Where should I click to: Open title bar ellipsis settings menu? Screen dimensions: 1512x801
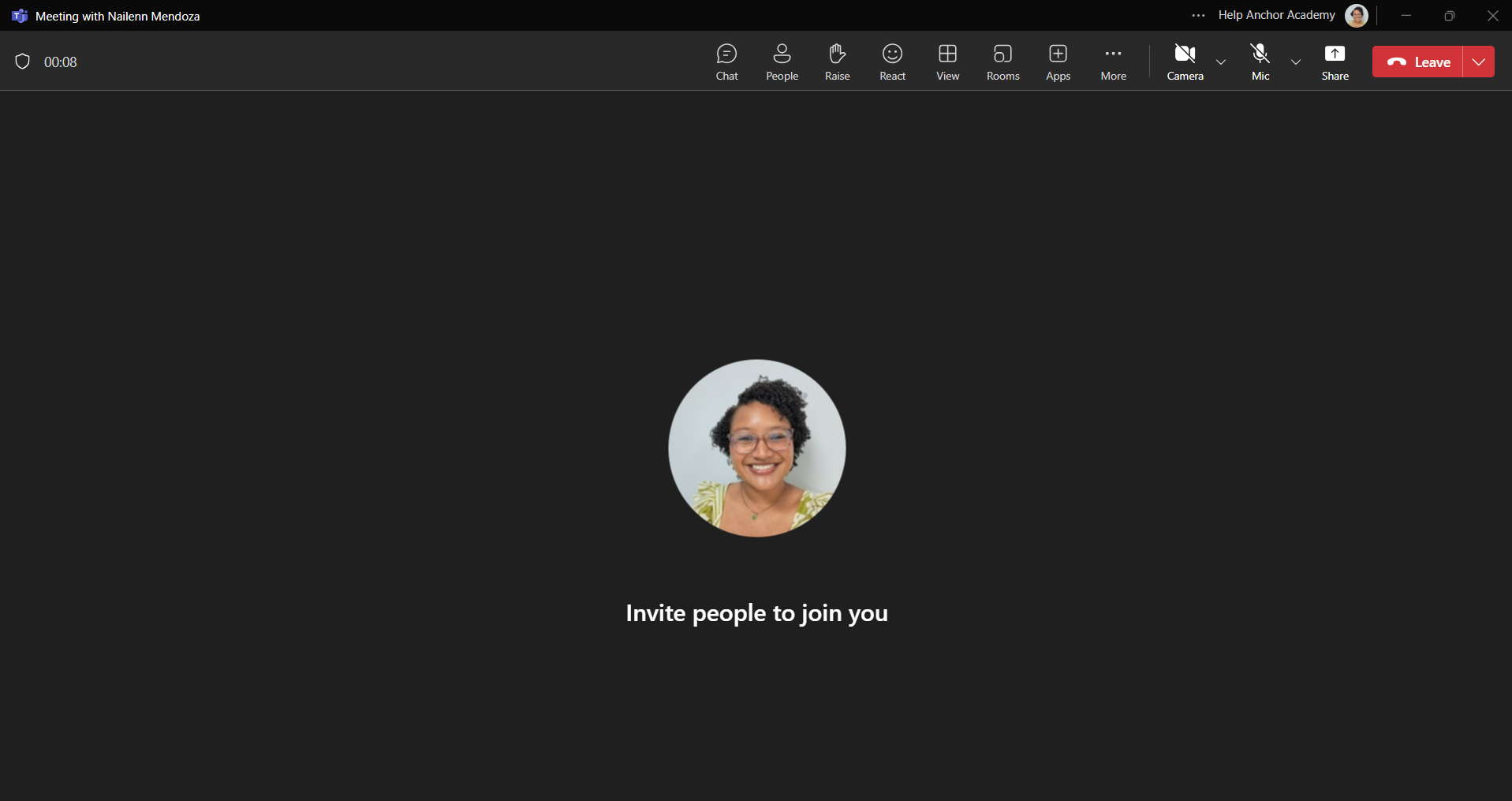click(1198, 16)
